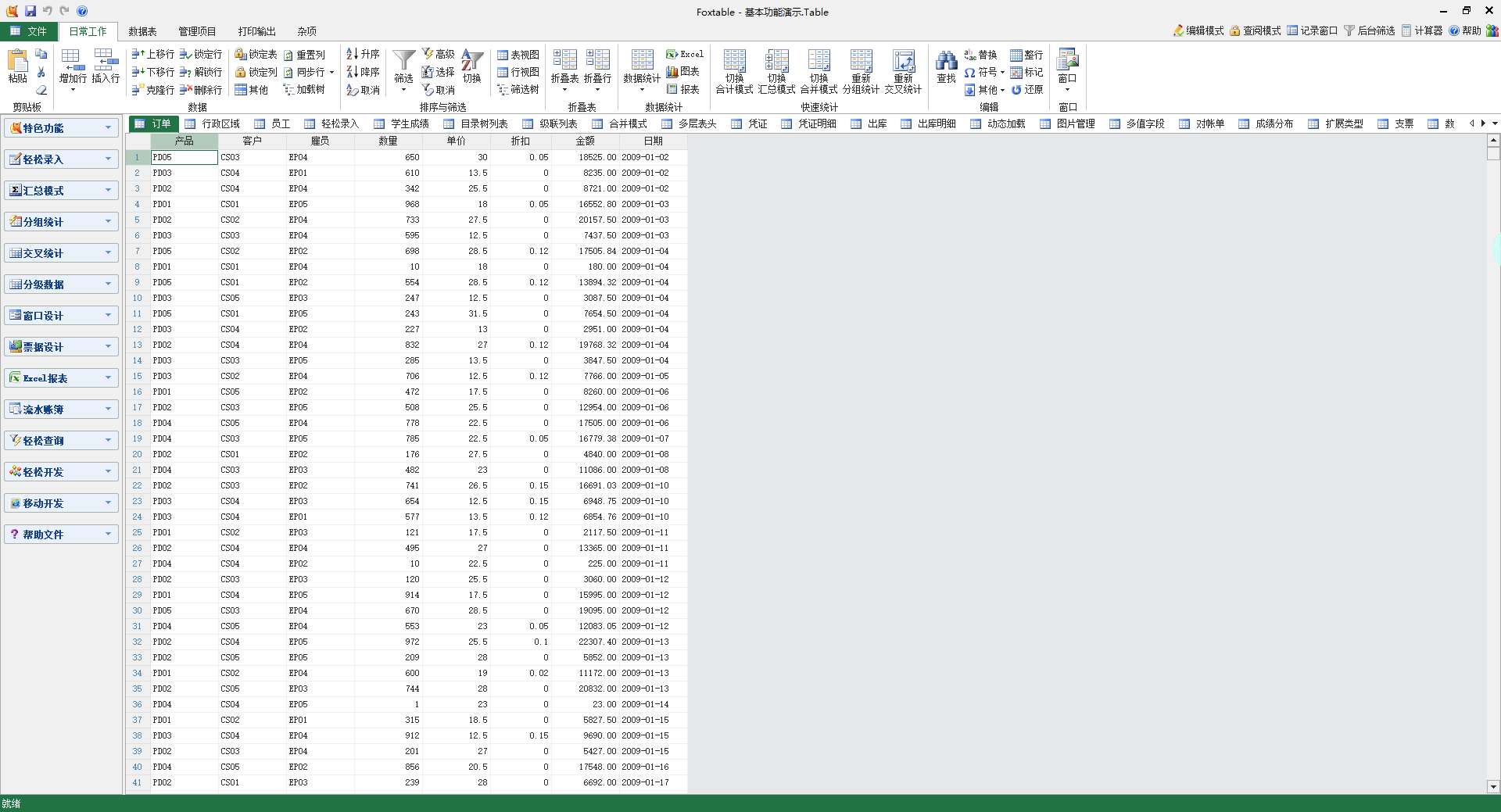Viewport: 1501px width, 812px height.
Task: Click the 还原 restore button
Action: click(x=1027, y=90)
